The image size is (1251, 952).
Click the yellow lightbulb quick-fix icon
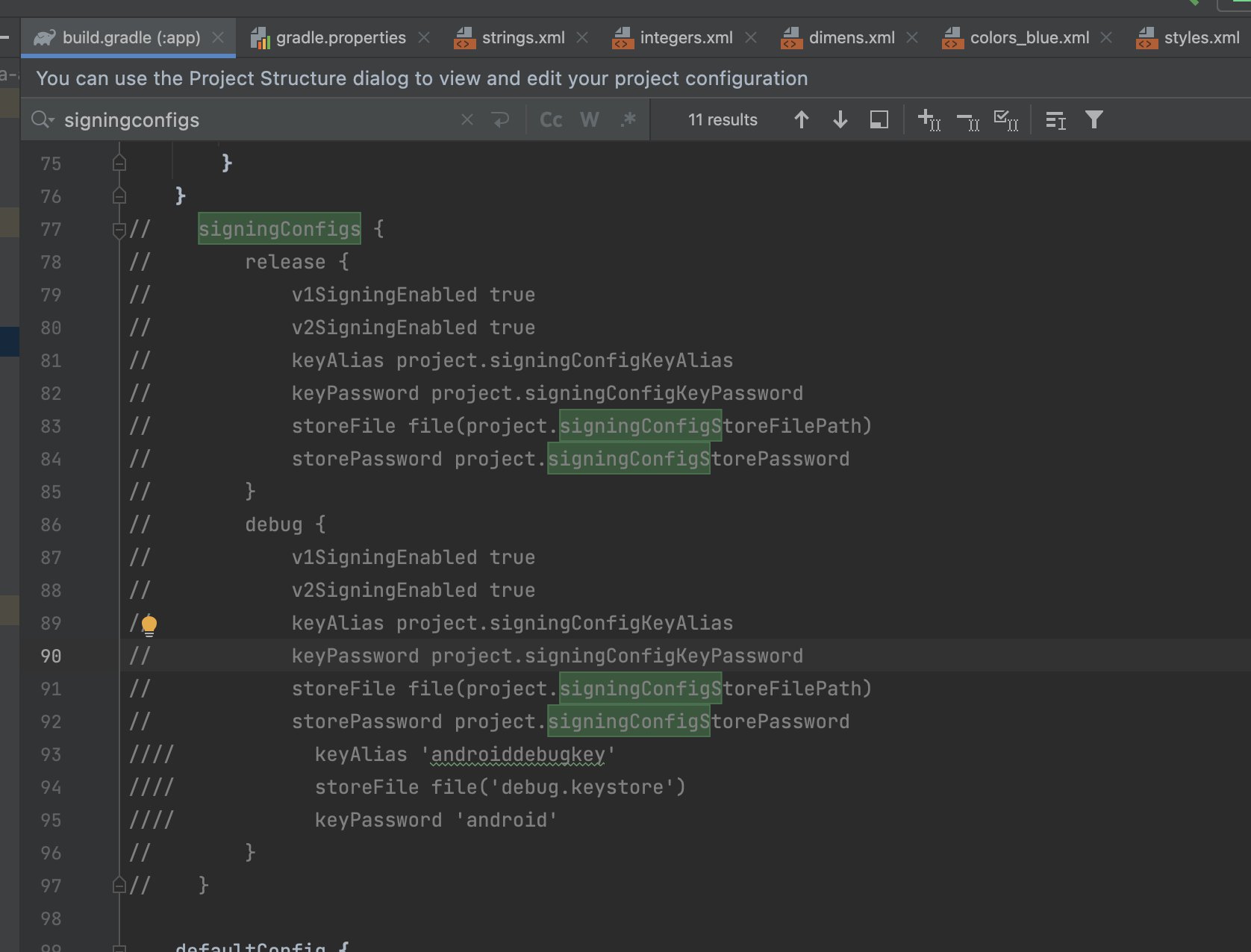149,625
